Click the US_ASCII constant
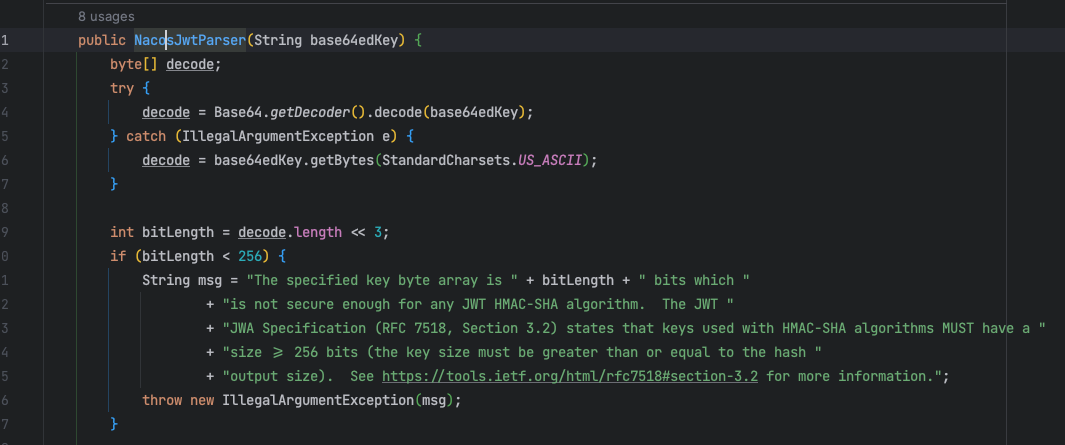This screenshot has width=1065, height=445. (x=550, y=160)
